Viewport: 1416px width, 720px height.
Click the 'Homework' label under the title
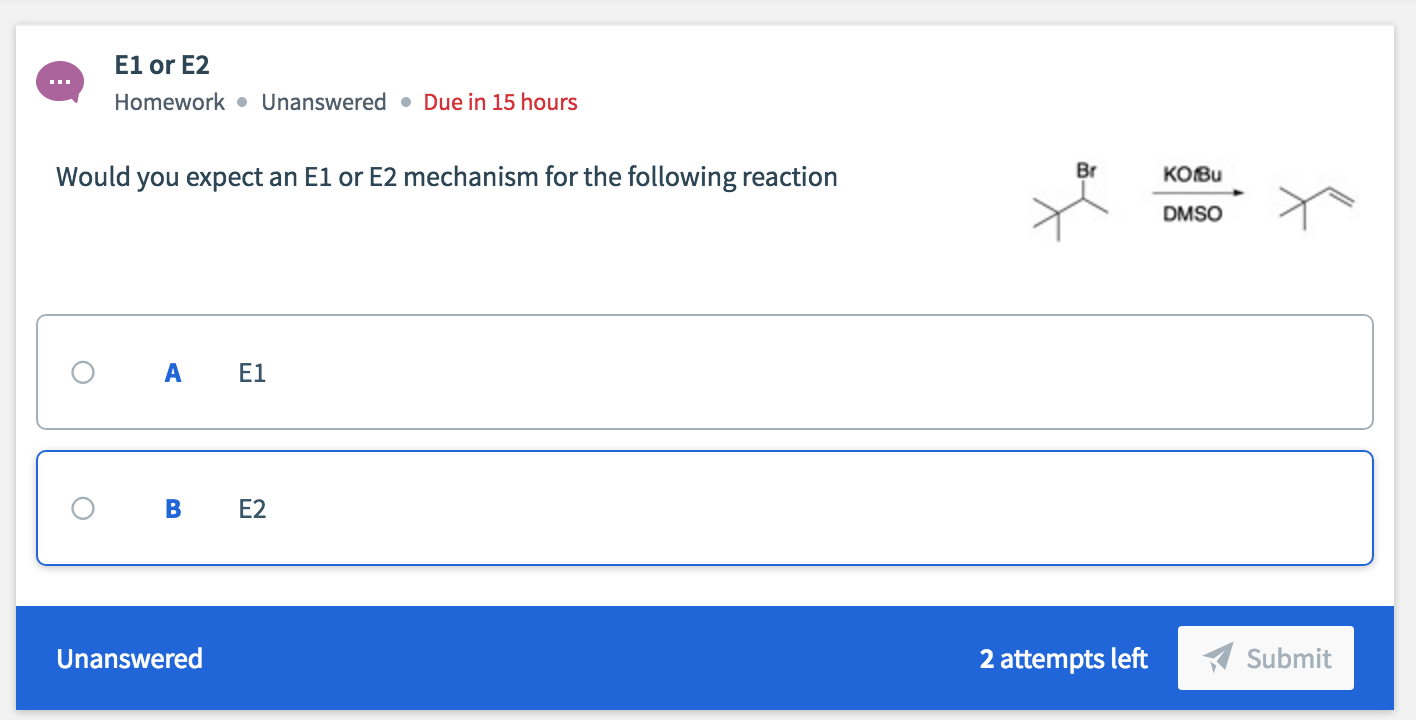[169, 101]
